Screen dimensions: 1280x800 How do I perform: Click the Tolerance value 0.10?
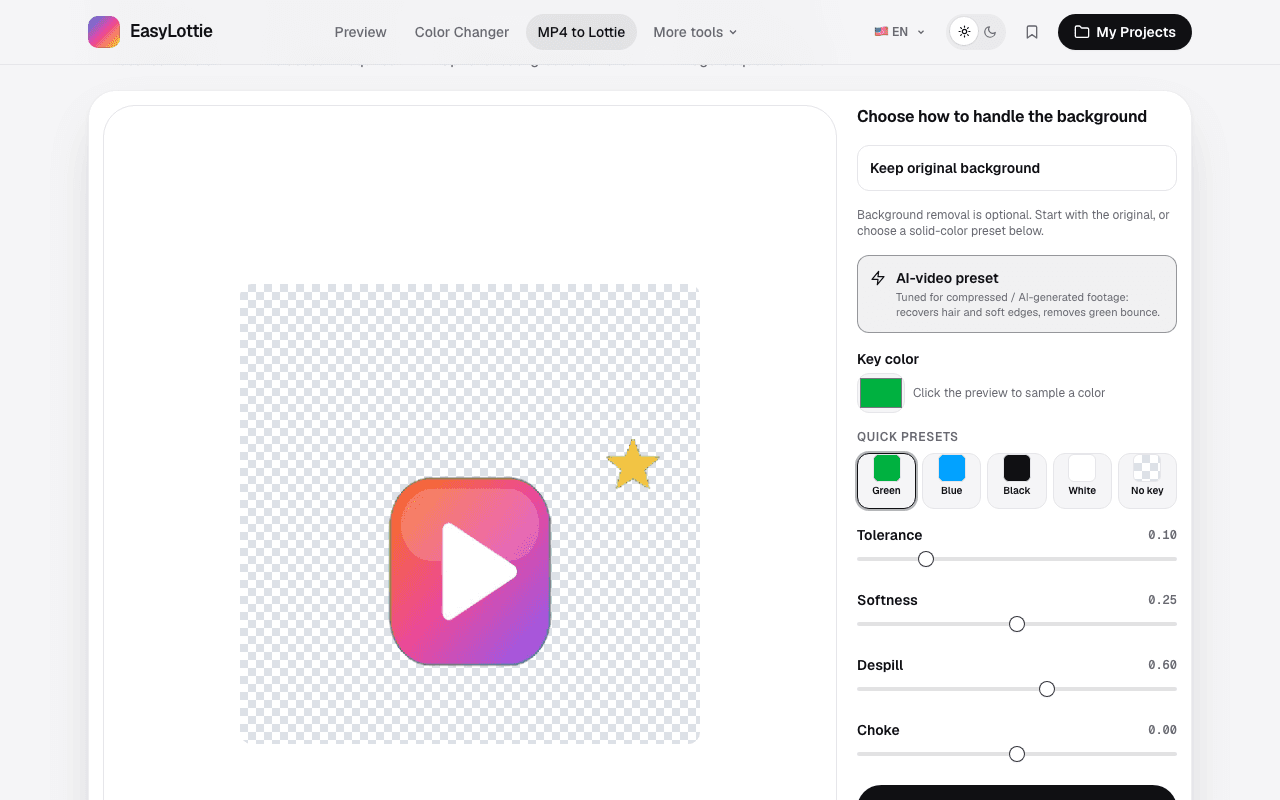pyautogui.click(x=1162, y=535)
